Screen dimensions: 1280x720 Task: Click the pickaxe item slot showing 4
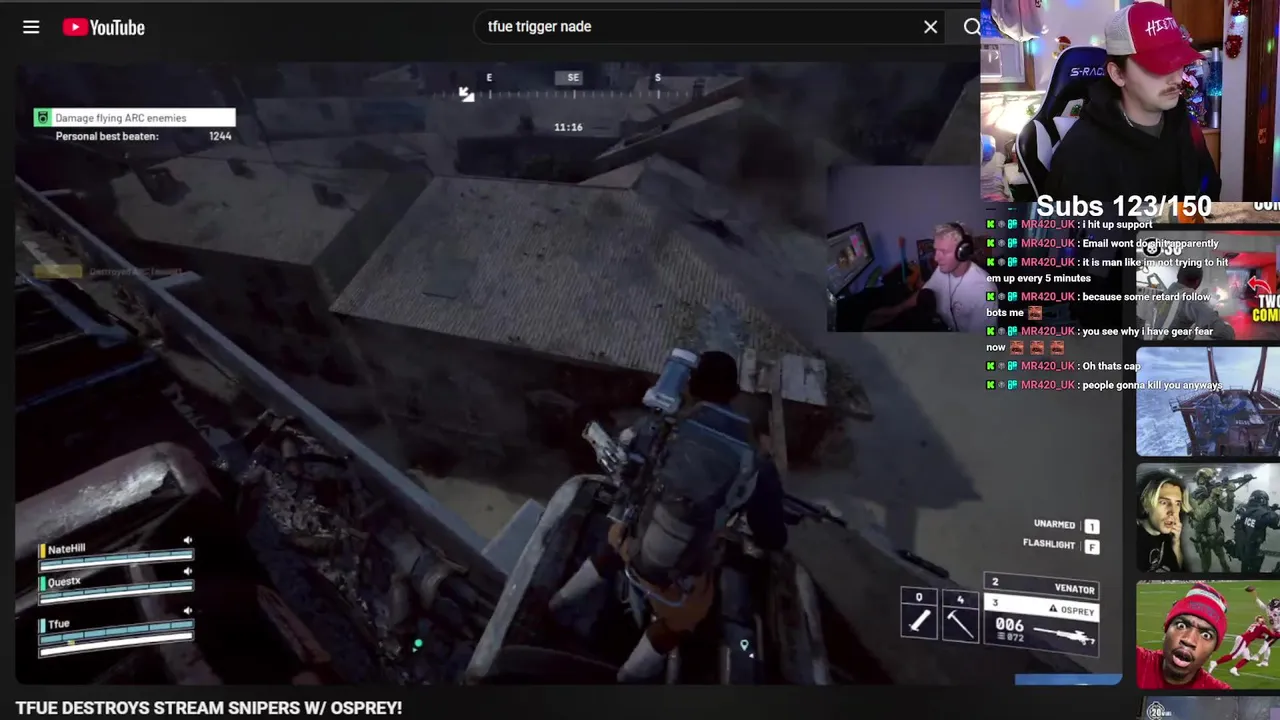(960, 614)
